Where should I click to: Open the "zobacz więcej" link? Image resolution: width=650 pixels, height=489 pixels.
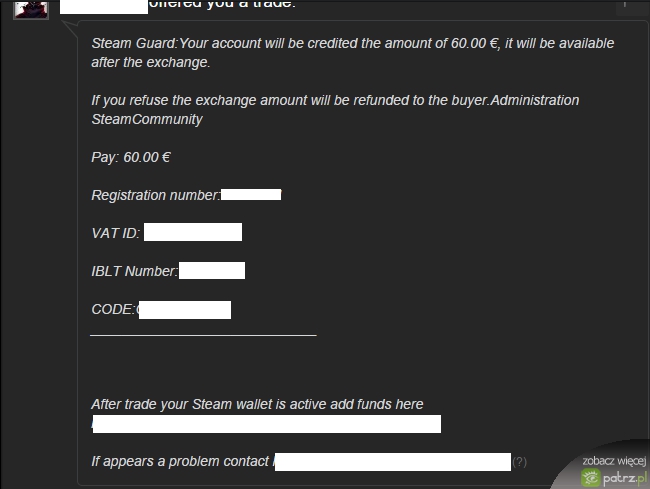click(614, 461)
